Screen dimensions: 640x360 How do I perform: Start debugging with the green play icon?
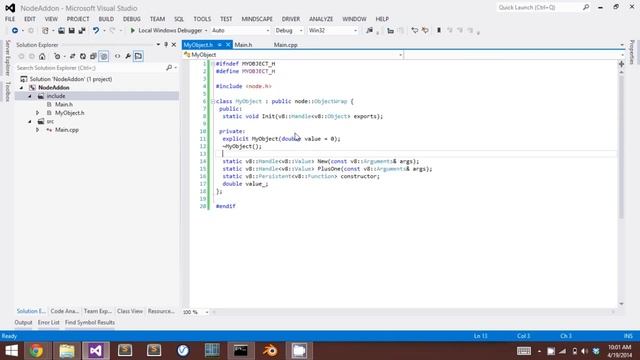click(x=132, y=31)
